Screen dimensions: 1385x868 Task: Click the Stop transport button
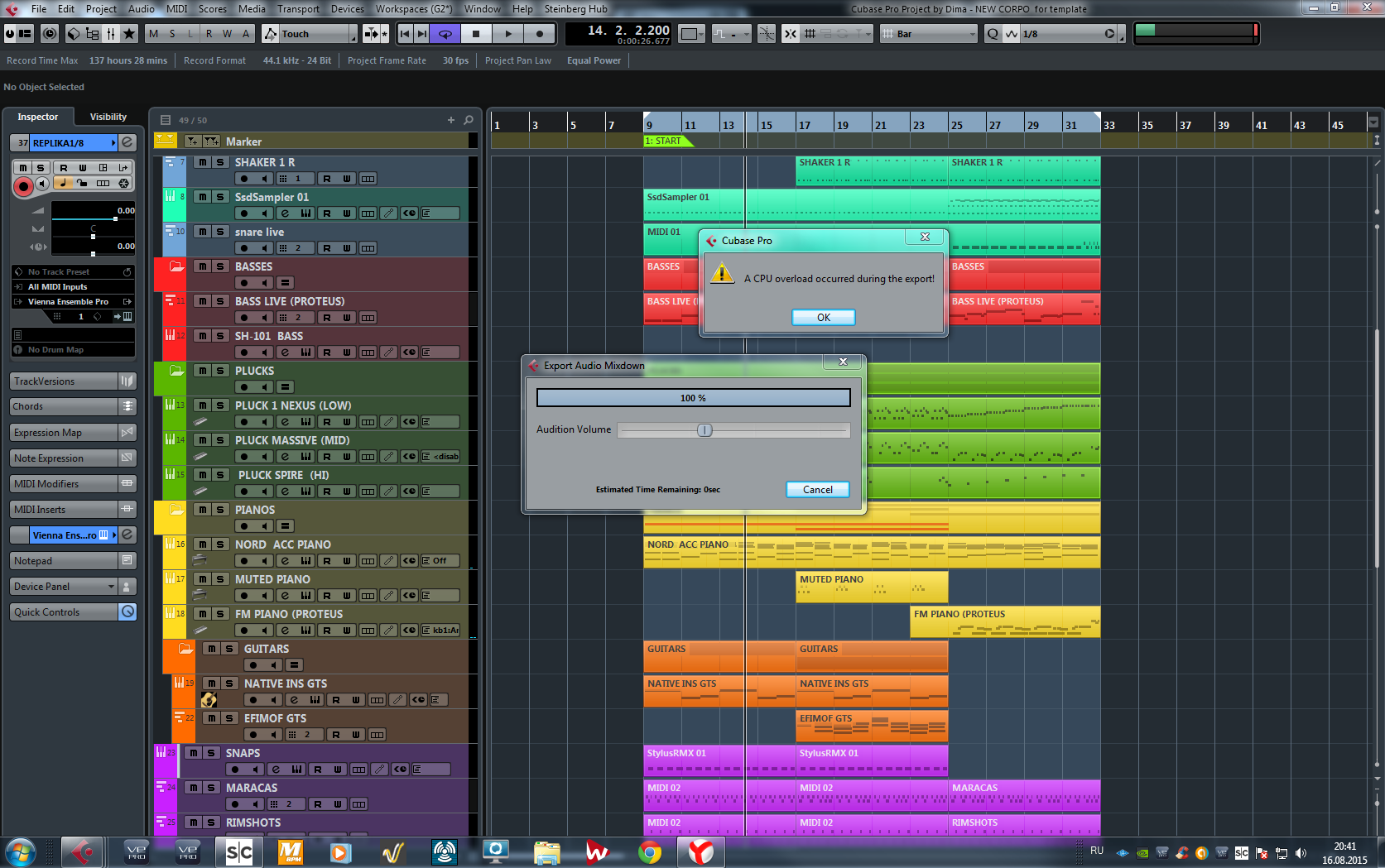point(476,34)
